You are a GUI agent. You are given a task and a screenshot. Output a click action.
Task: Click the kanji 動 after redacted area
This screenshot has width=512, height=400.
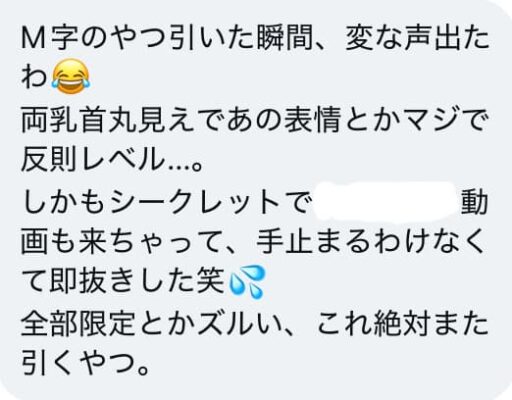(x=475, y=202)
